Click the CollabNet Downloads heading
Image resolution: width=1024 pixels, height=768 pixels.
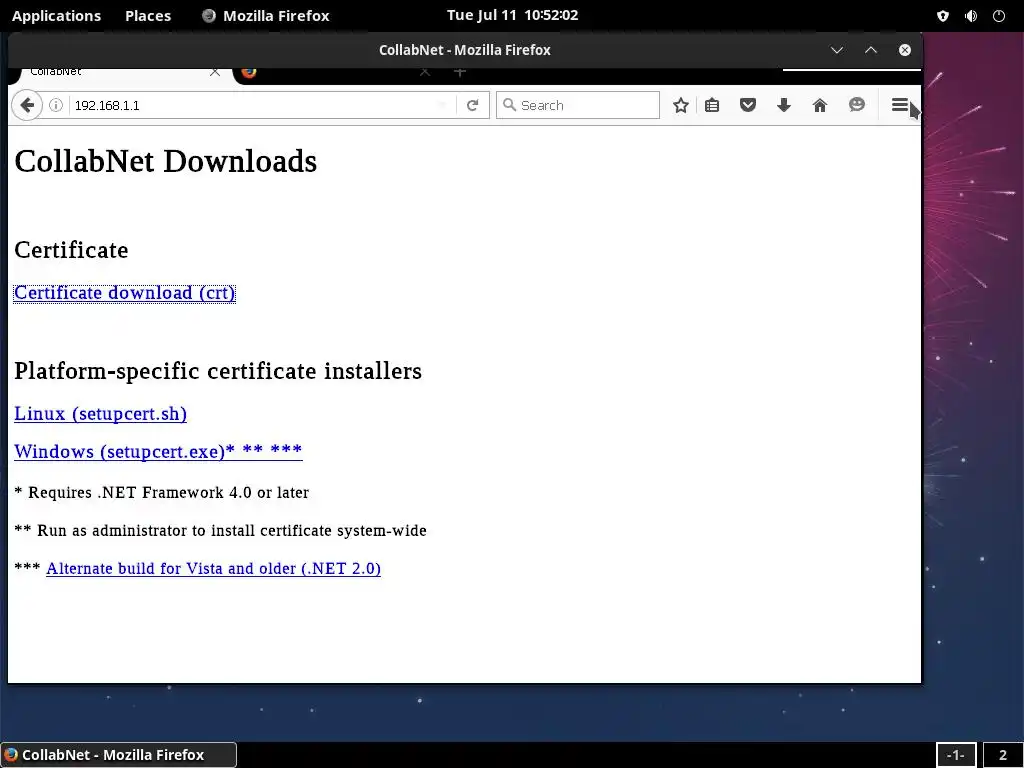click(x=165, y=161)
